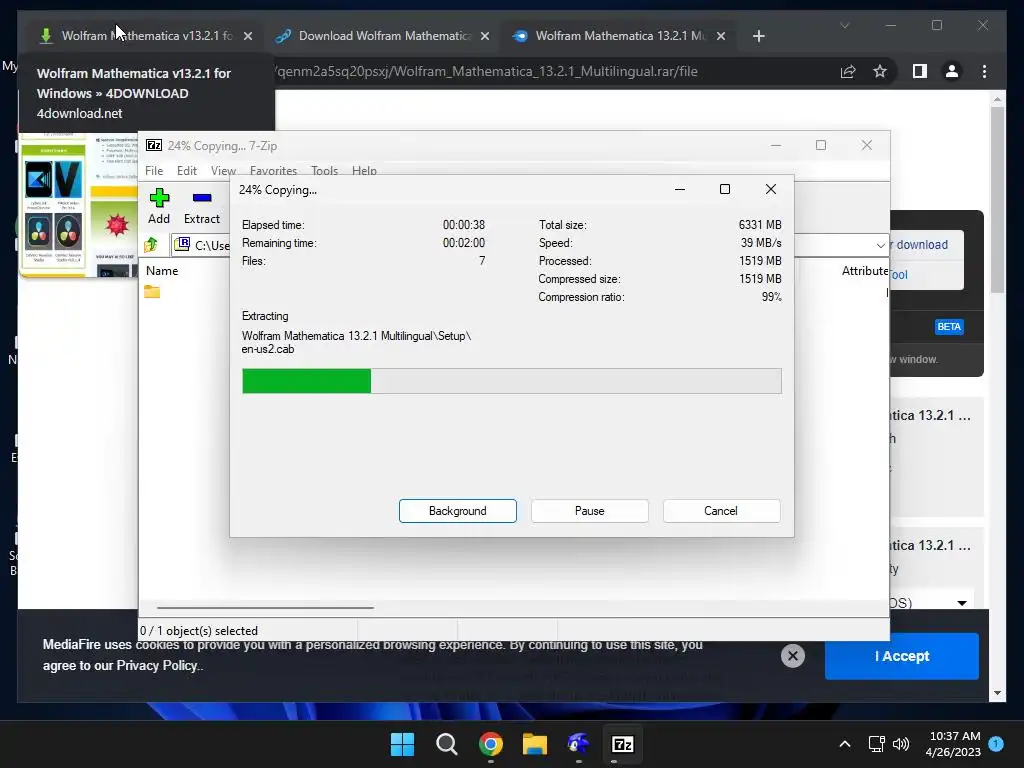Open Chrome three-dot menu
The height and width of the screenshot is (768, 1024).
click(x=984, y=71)
